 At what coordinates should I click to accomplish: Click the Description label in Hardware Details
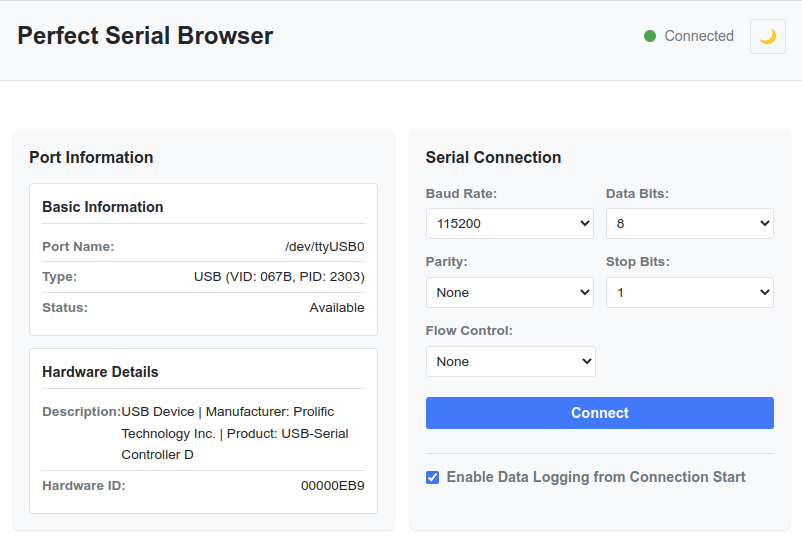(81, 412)
